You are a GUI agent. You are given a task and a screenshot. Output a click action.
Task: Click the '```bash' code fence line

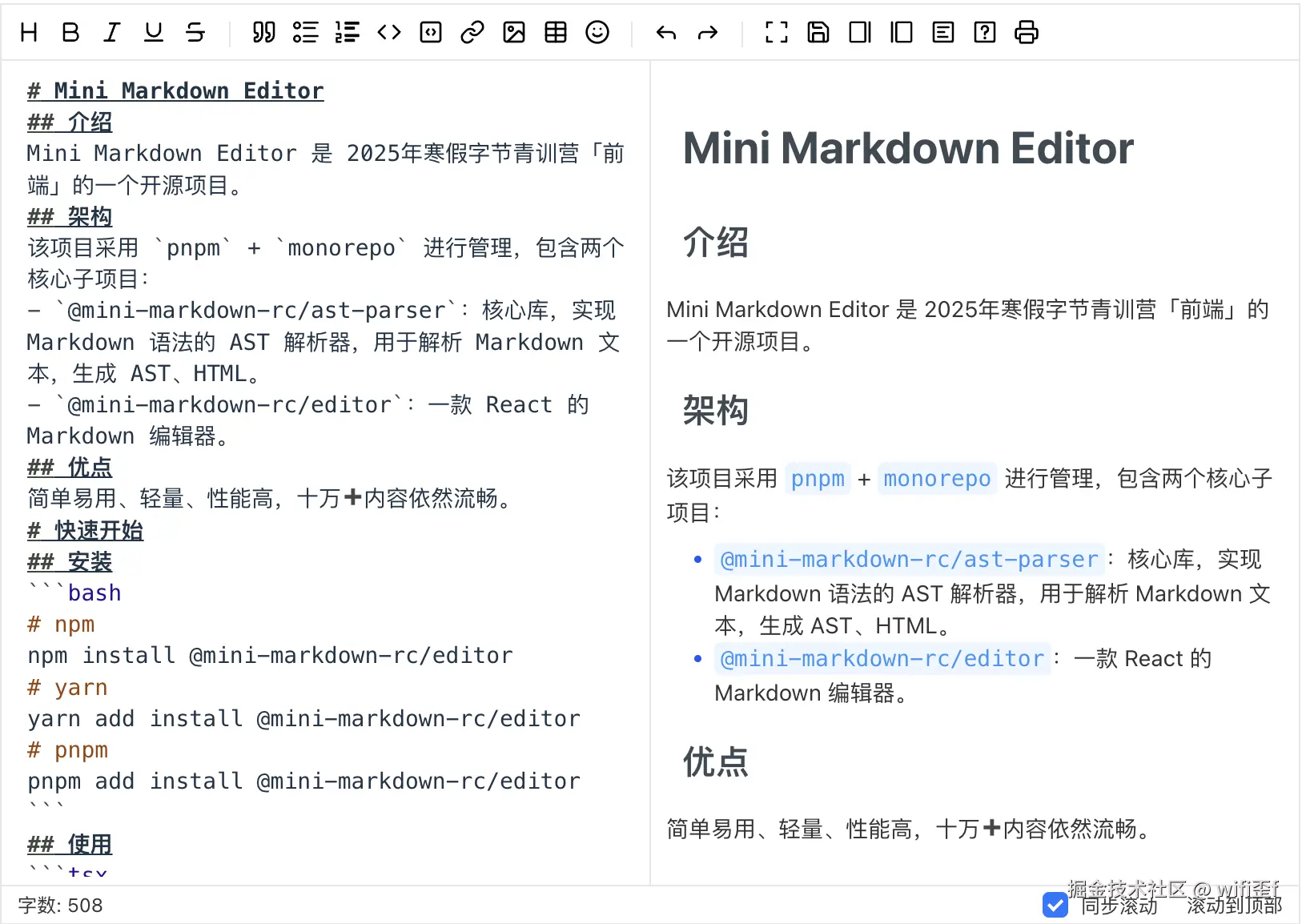point(74,593)
